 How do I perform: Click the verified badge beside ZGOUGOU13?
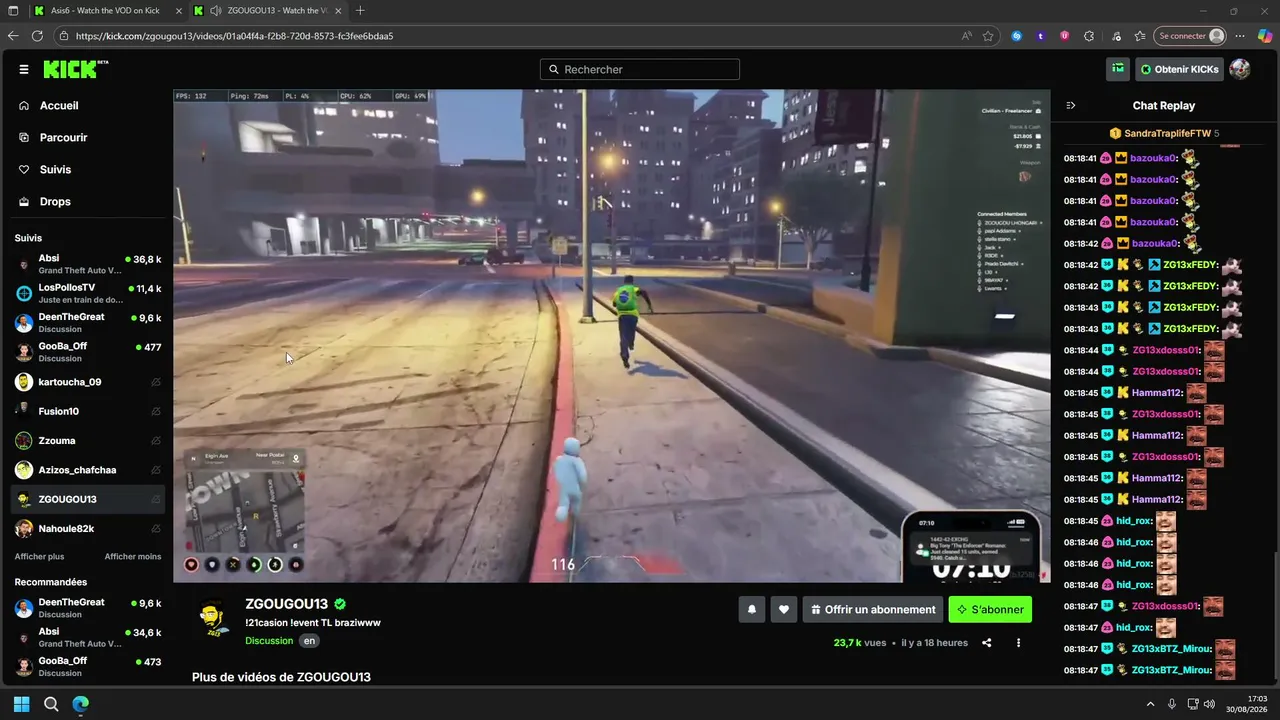(340, 604)
